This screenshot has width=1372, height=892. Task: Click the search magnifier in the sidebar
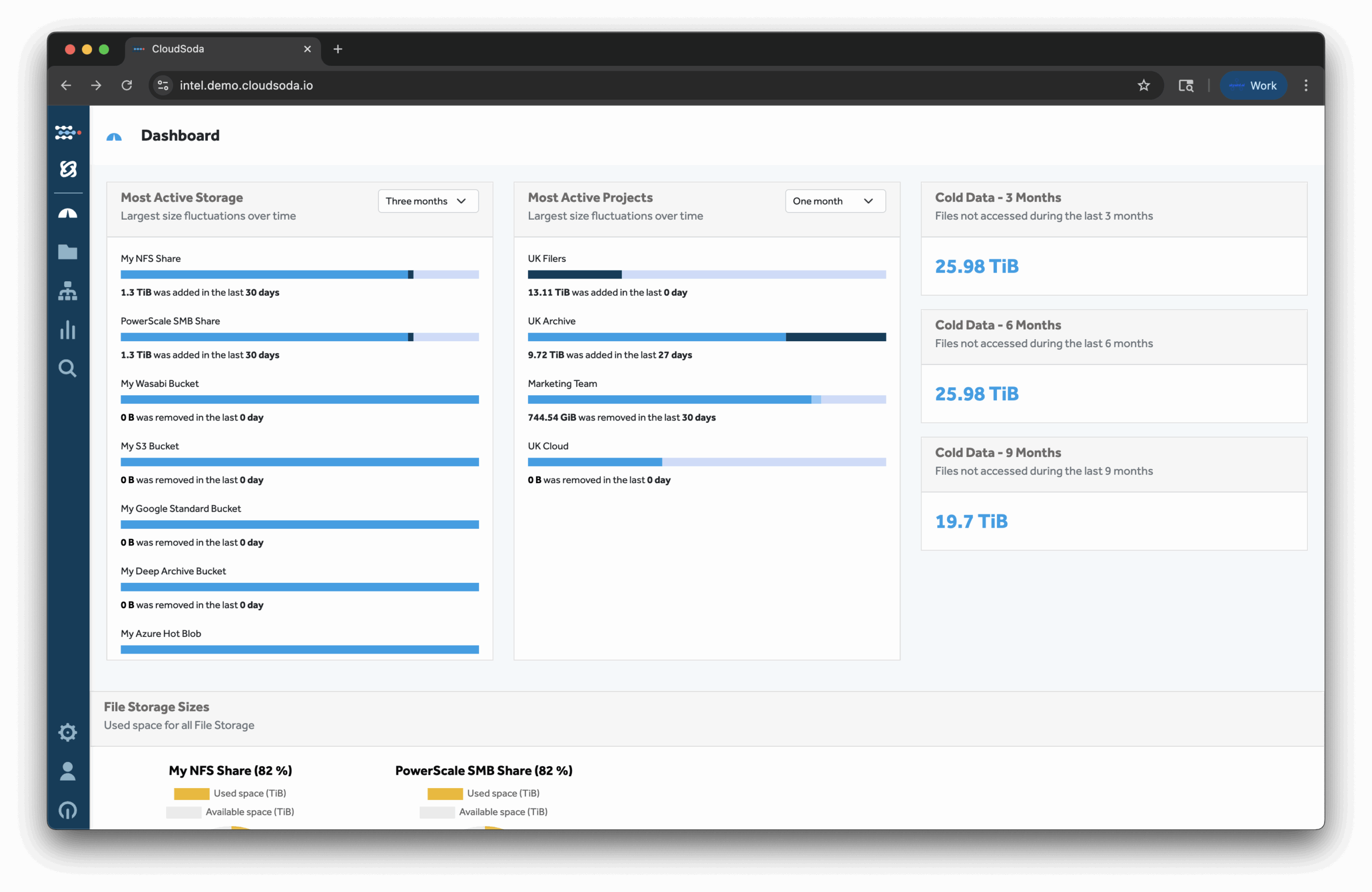[x=68, y=368]
